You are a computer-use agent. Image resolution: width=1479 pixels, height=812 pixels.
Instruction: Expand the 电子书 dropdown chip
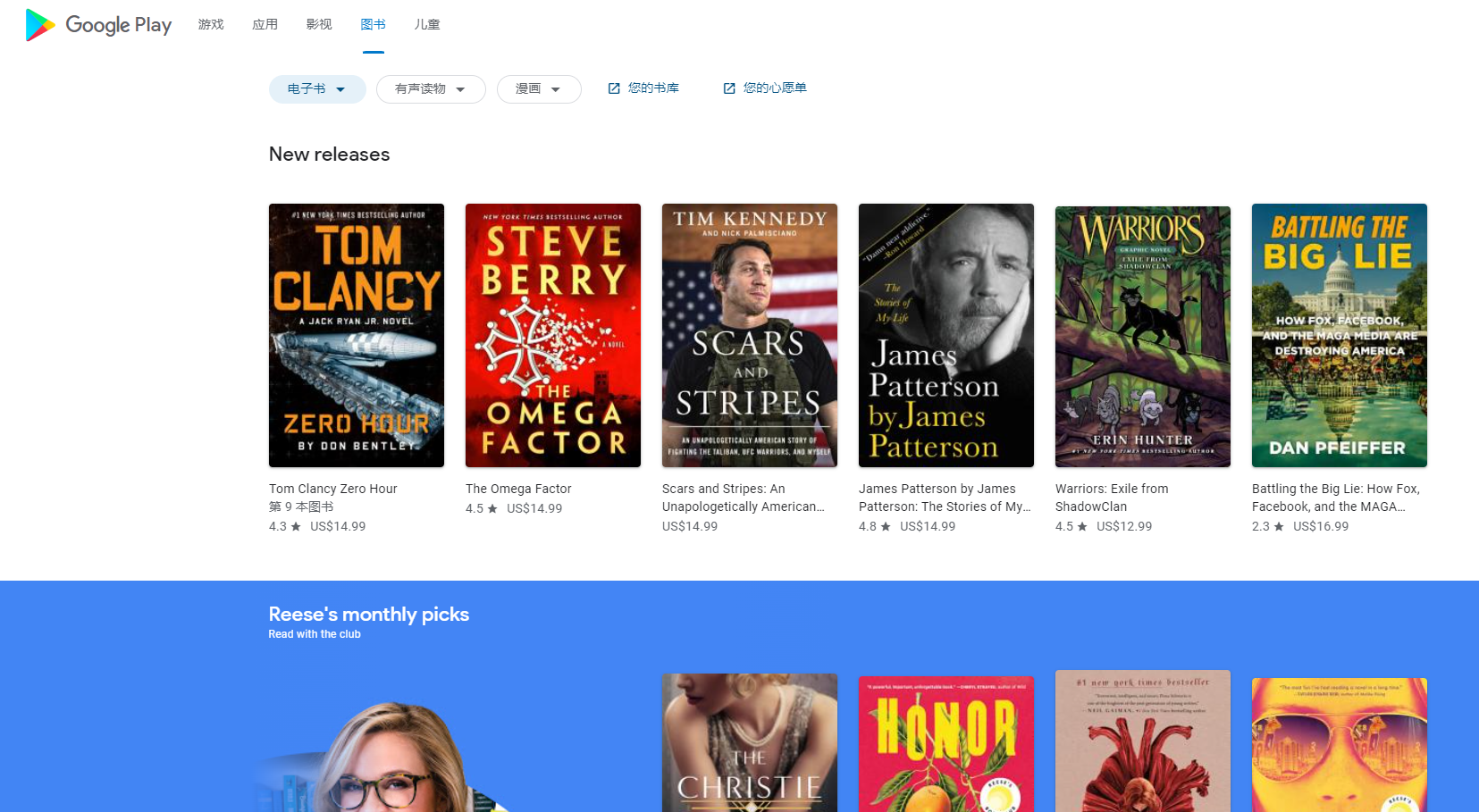coord(317,89)
